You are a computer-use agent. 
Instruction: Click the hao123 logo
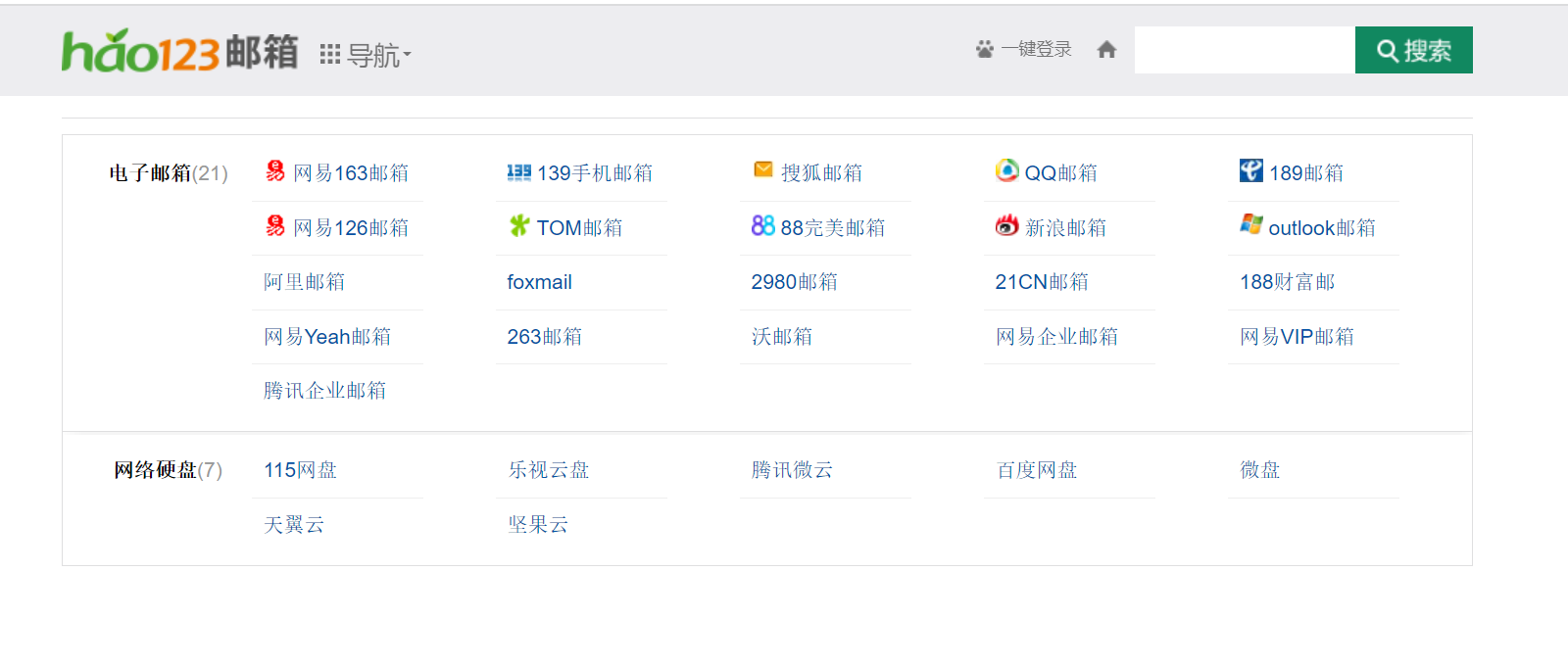point(180,51)
